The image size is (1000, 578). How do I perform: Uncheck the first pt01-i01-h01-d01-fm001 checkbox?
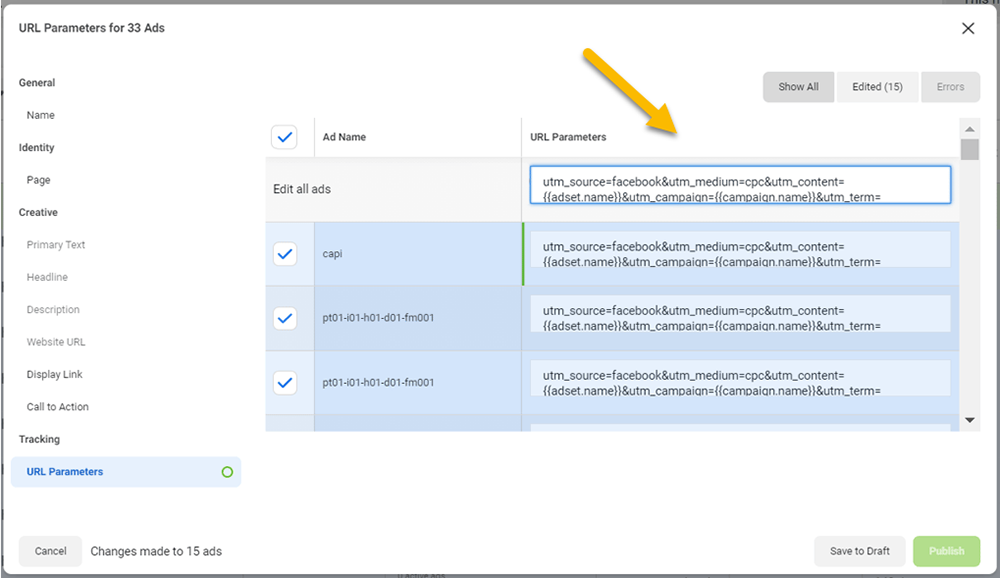(x=285, y=318)
